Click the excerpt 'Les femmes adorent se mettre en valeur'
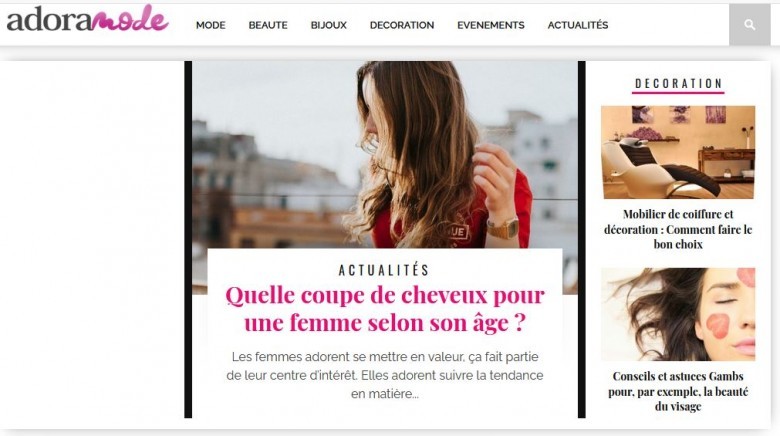 385,375
